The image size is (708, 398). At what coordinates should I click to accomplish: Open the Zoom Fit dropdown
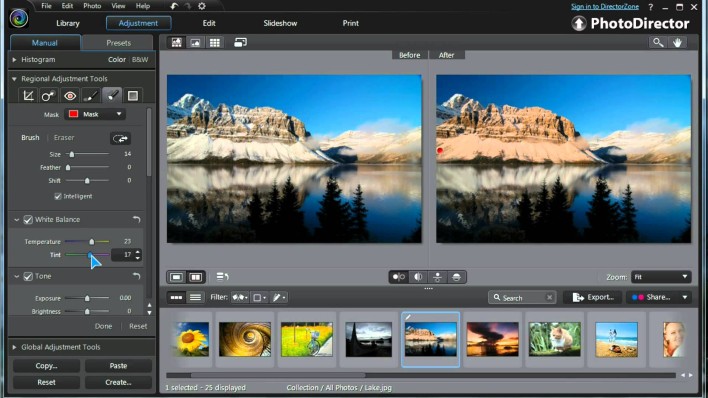click(x=661, y=277)
